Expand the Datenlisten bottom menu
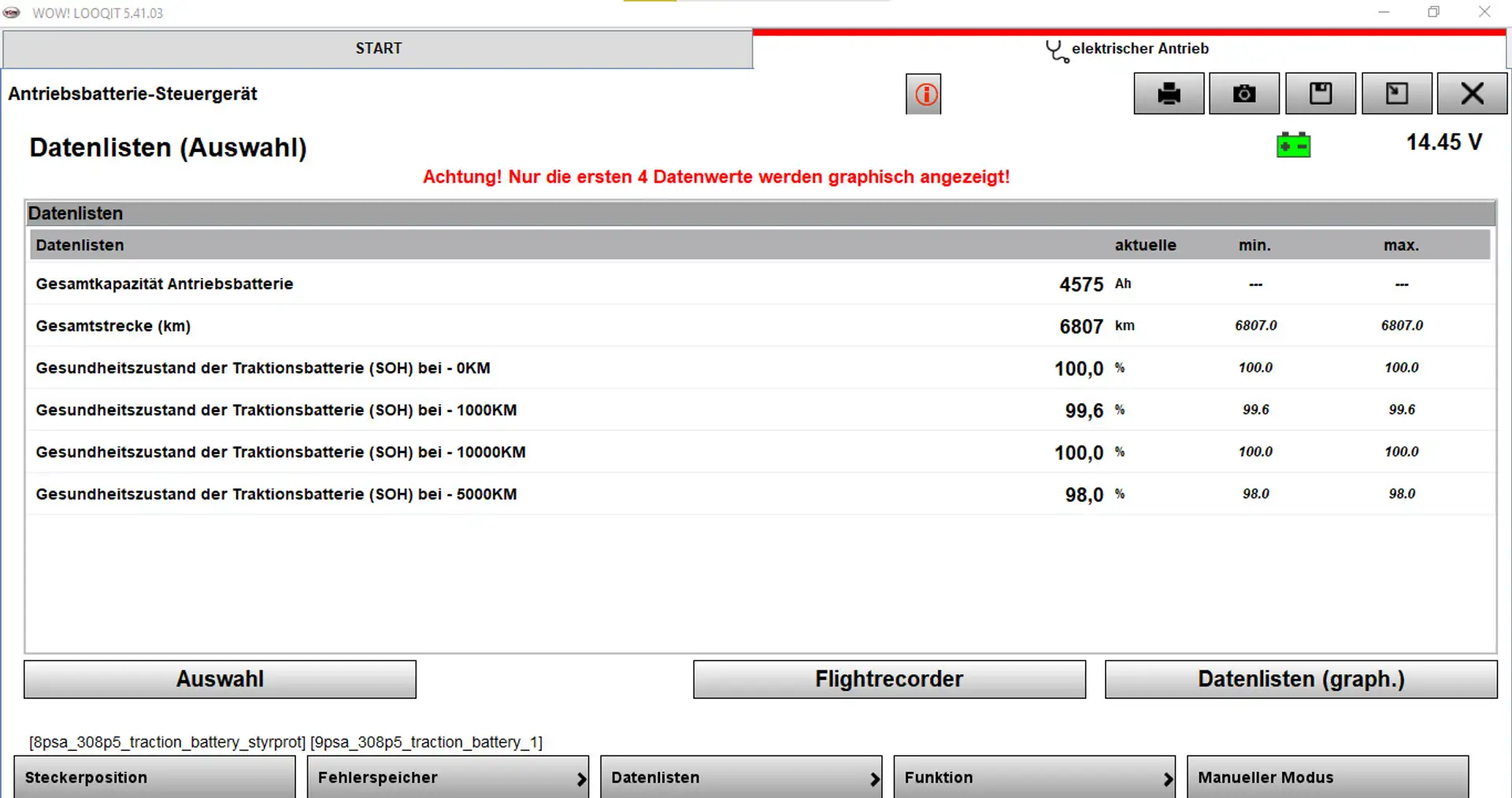 pos(740,778)
